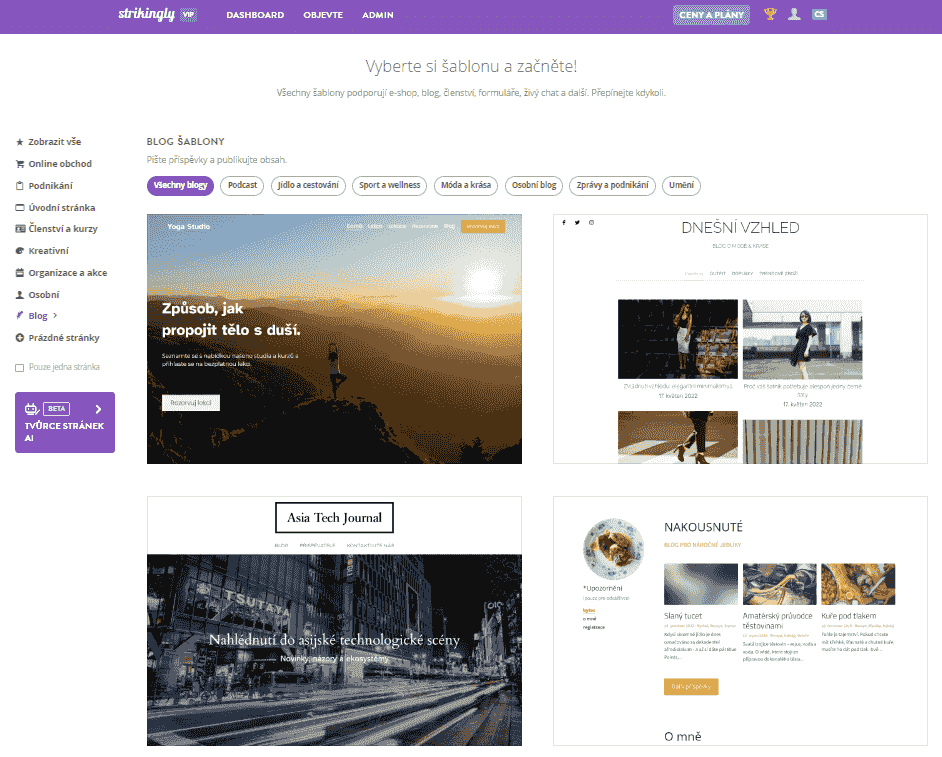Open the Admin menu
Screen dimensions: 942x757
pyautogui.click(x=378, y=15)
